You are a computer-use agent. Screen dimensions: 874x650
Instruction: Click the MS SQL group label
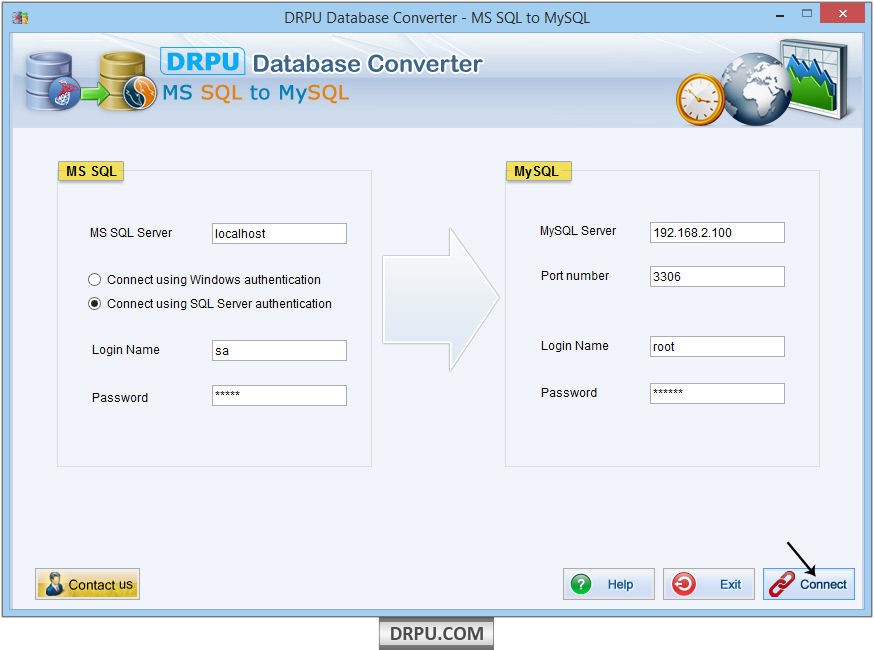click(x=91, y=171)
